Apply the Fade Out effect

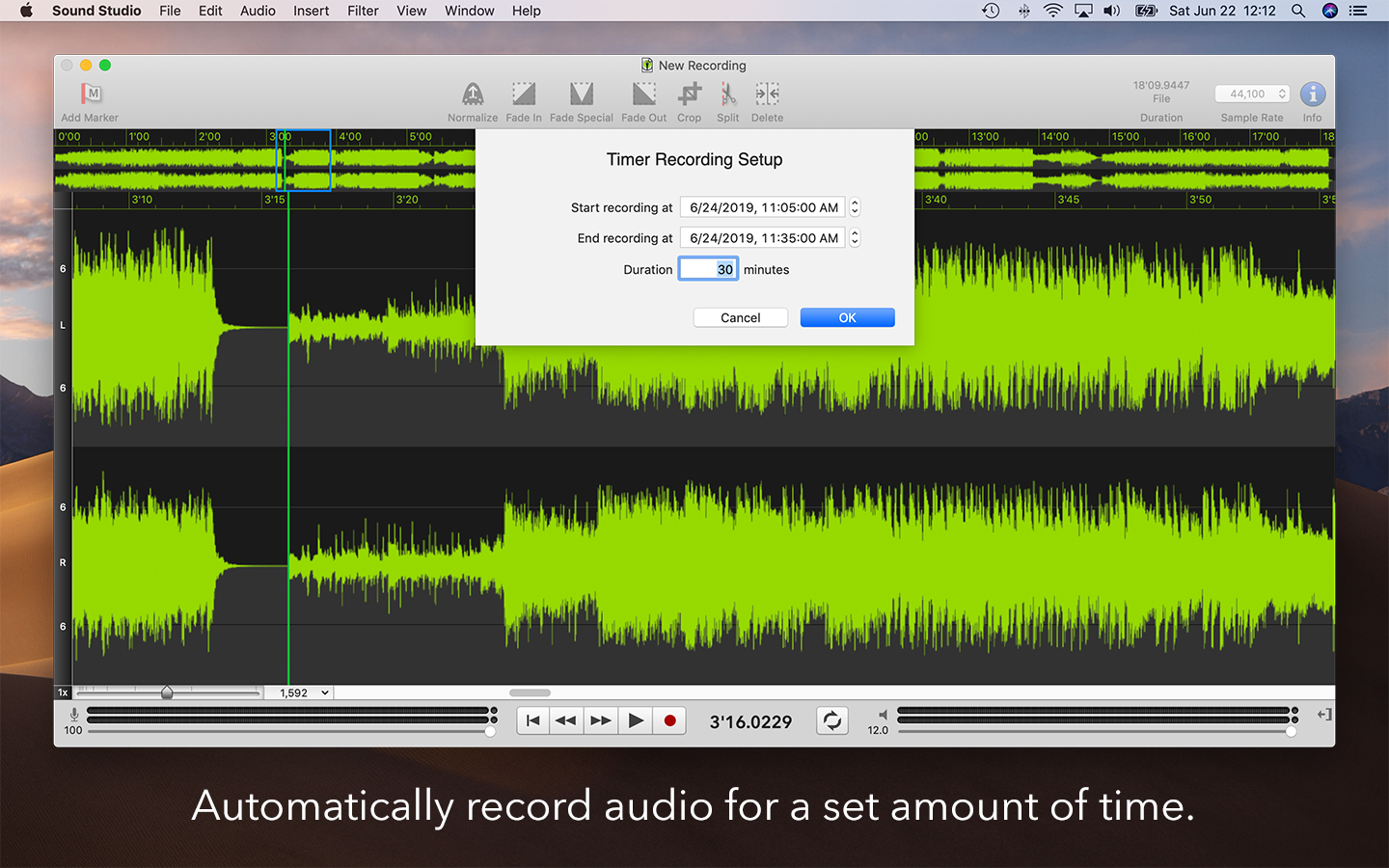point(643,95)
